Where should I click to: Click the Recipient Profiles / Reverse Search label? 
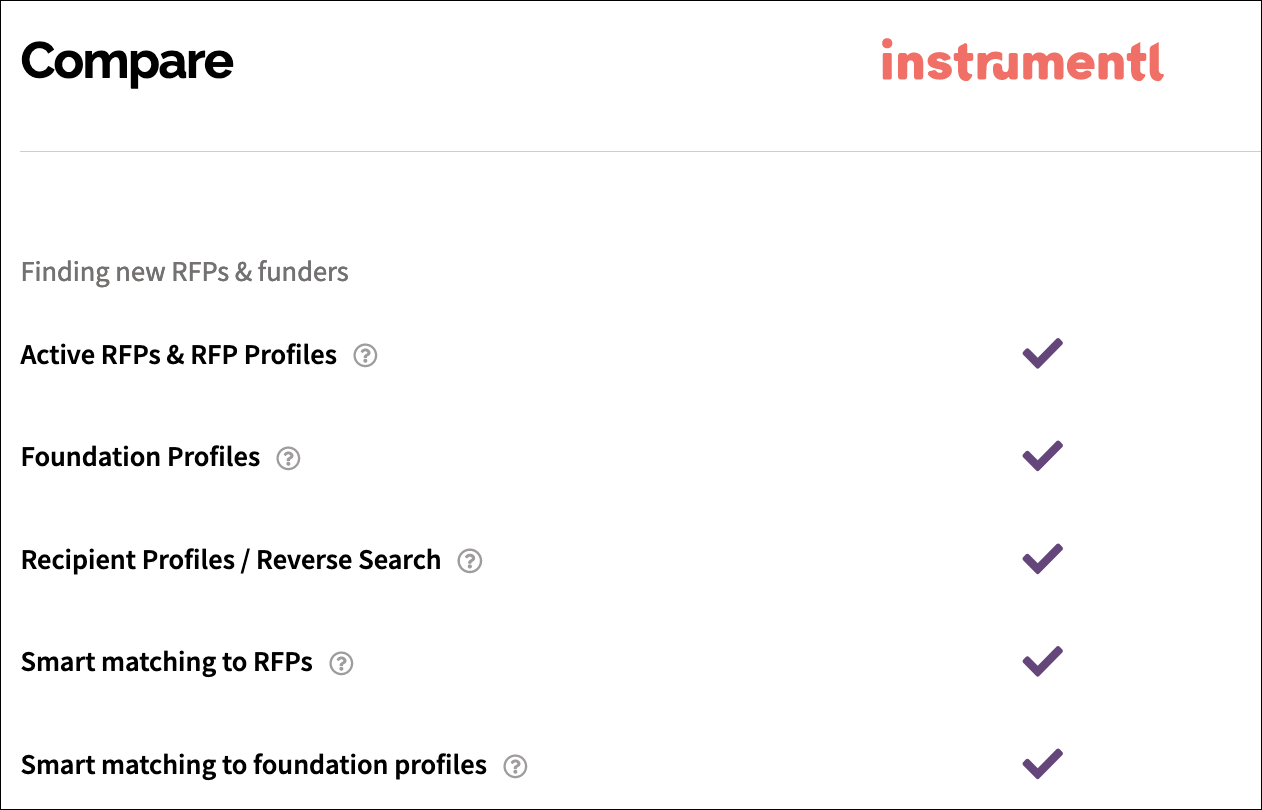click(x=230, y=560)
